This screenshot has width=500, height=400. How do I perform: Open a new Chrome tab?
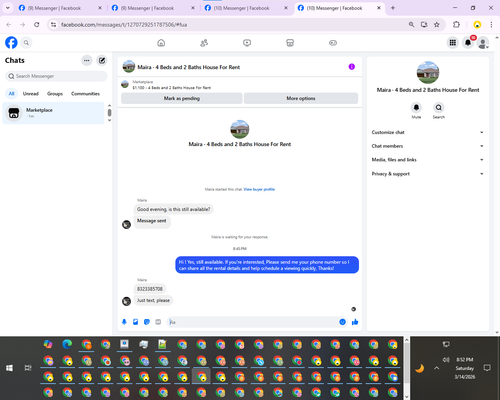click(393, 8)
